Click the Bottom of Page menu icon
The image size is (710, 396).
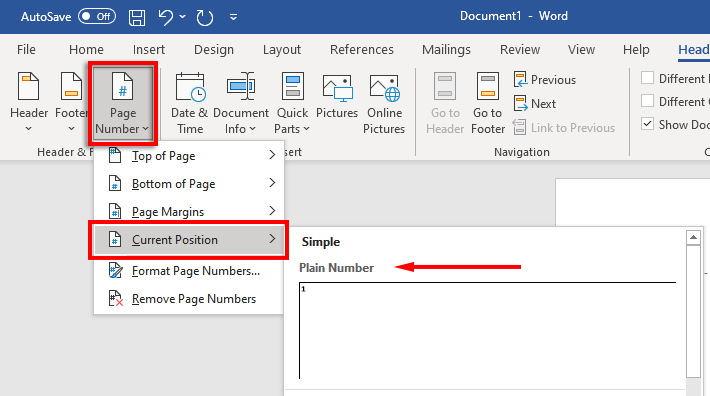(115, 183)
